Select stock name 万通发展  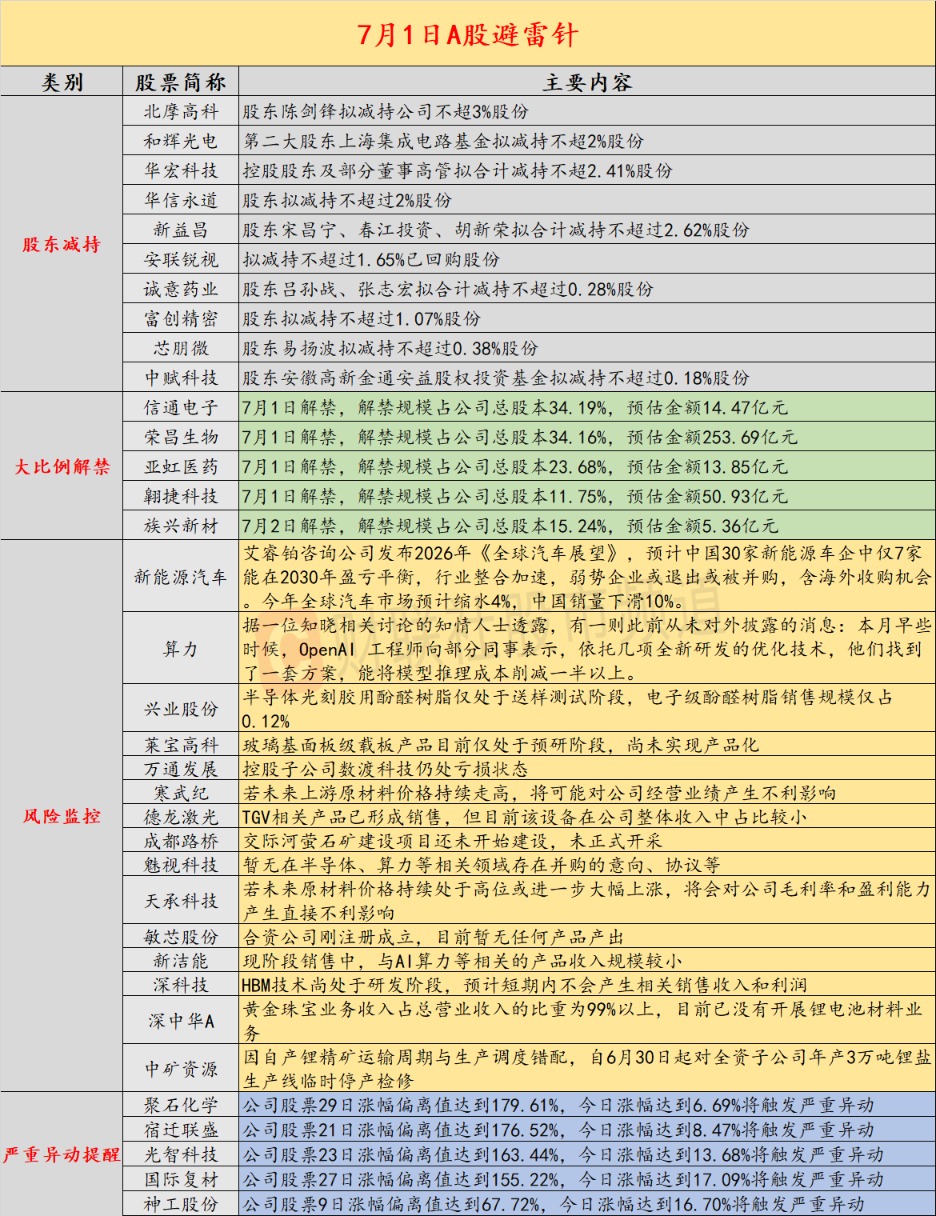[181, 769]
